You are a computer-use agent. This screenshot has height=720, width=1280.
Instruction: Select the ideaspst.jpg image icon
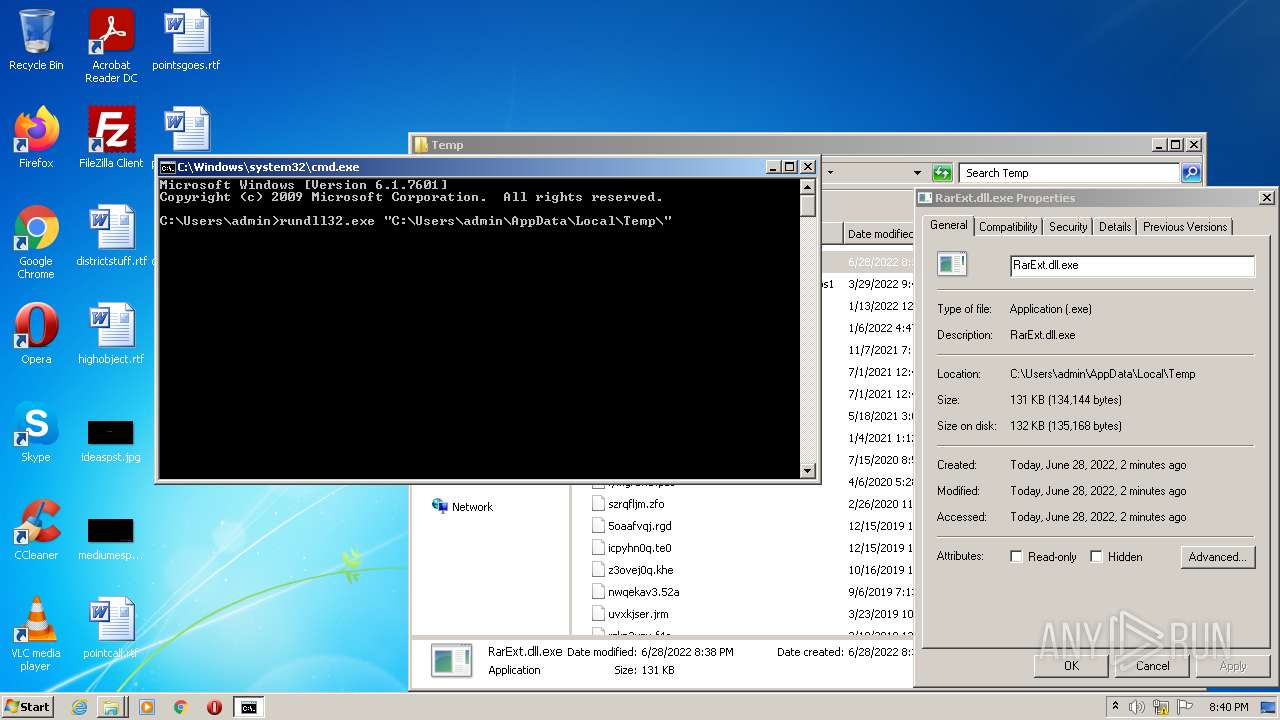[x=111, y=440]
